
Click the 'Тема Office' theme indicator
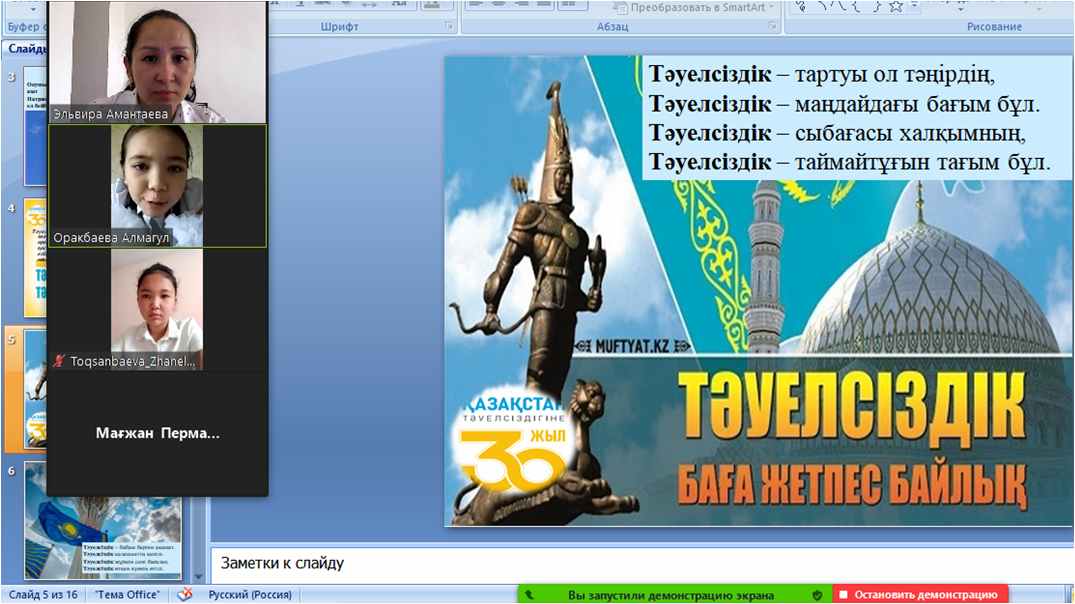pos(127,594)
